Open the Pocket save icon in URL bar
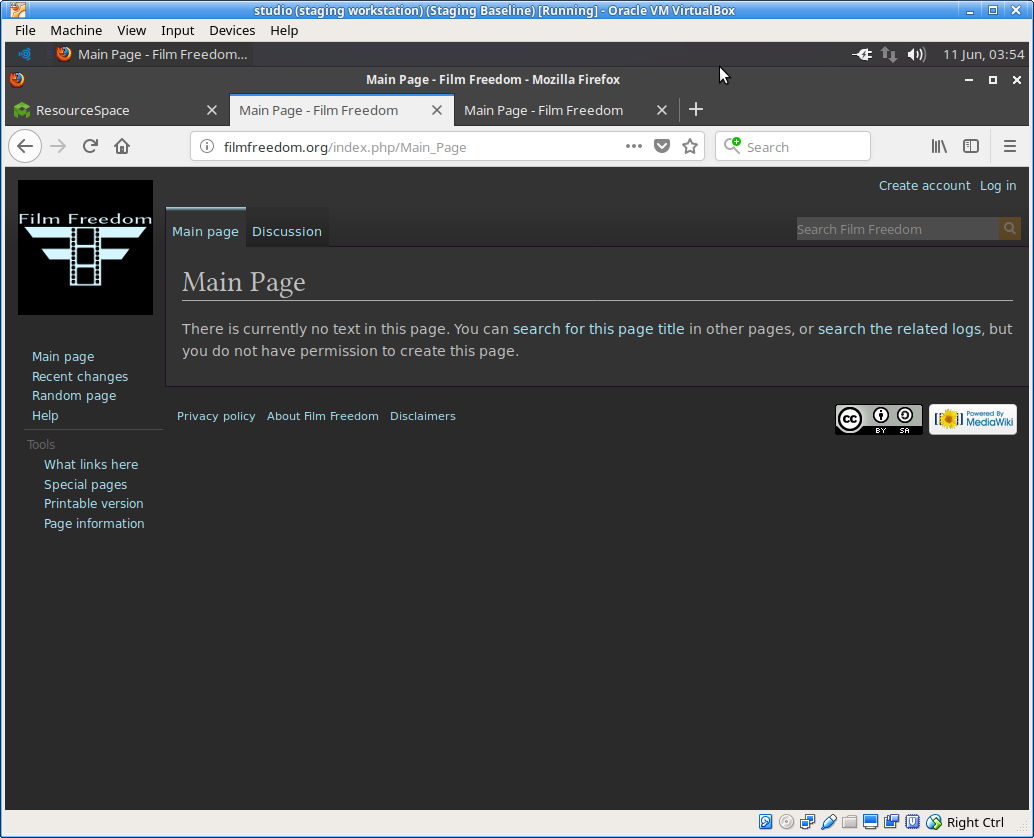The height and width of the screenshot is (838, 1034). tap(661, 147)
